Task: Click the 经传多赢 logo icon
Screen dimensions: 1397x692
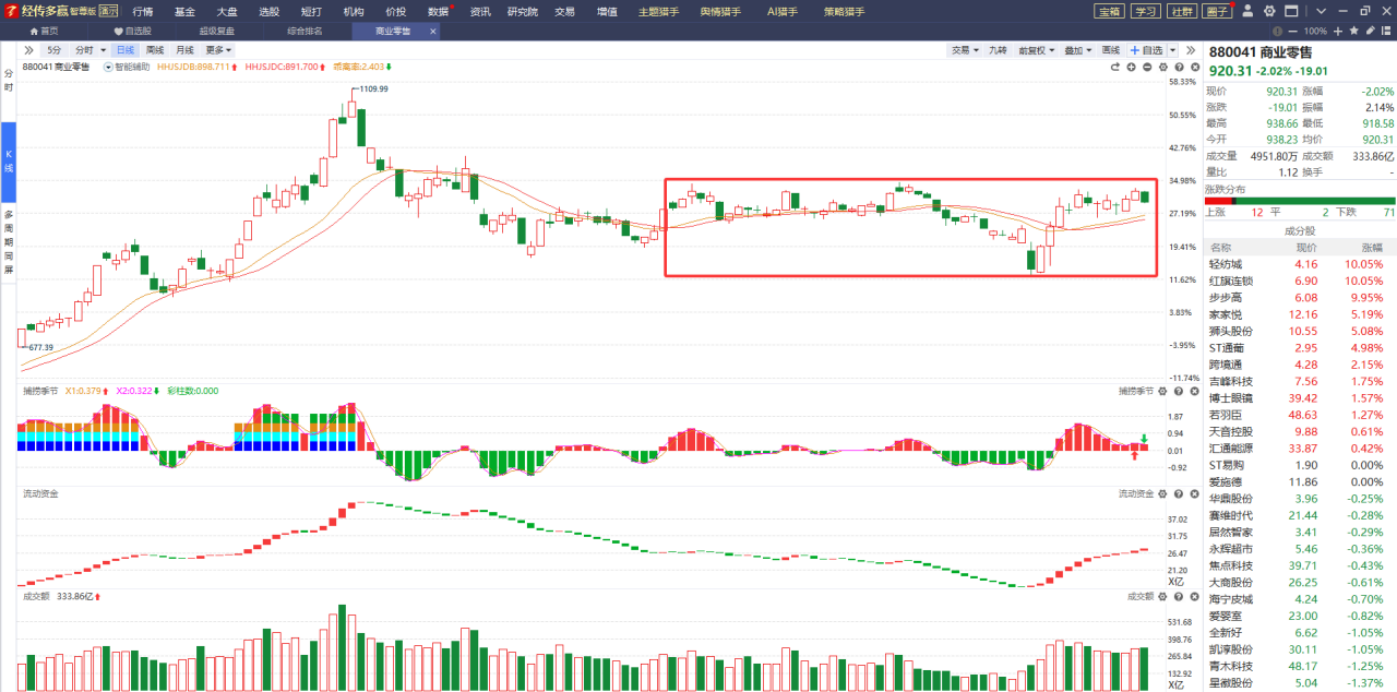Action: coord(10,12)
